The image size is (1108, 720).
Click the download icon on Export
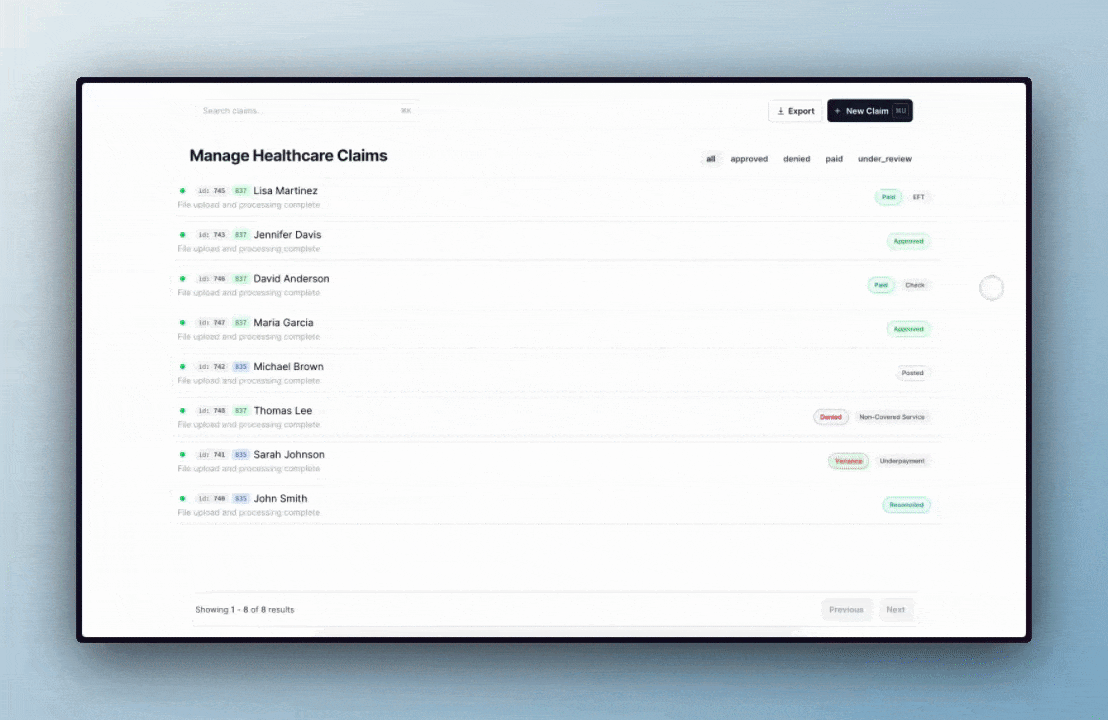click(x=781, y=111)
